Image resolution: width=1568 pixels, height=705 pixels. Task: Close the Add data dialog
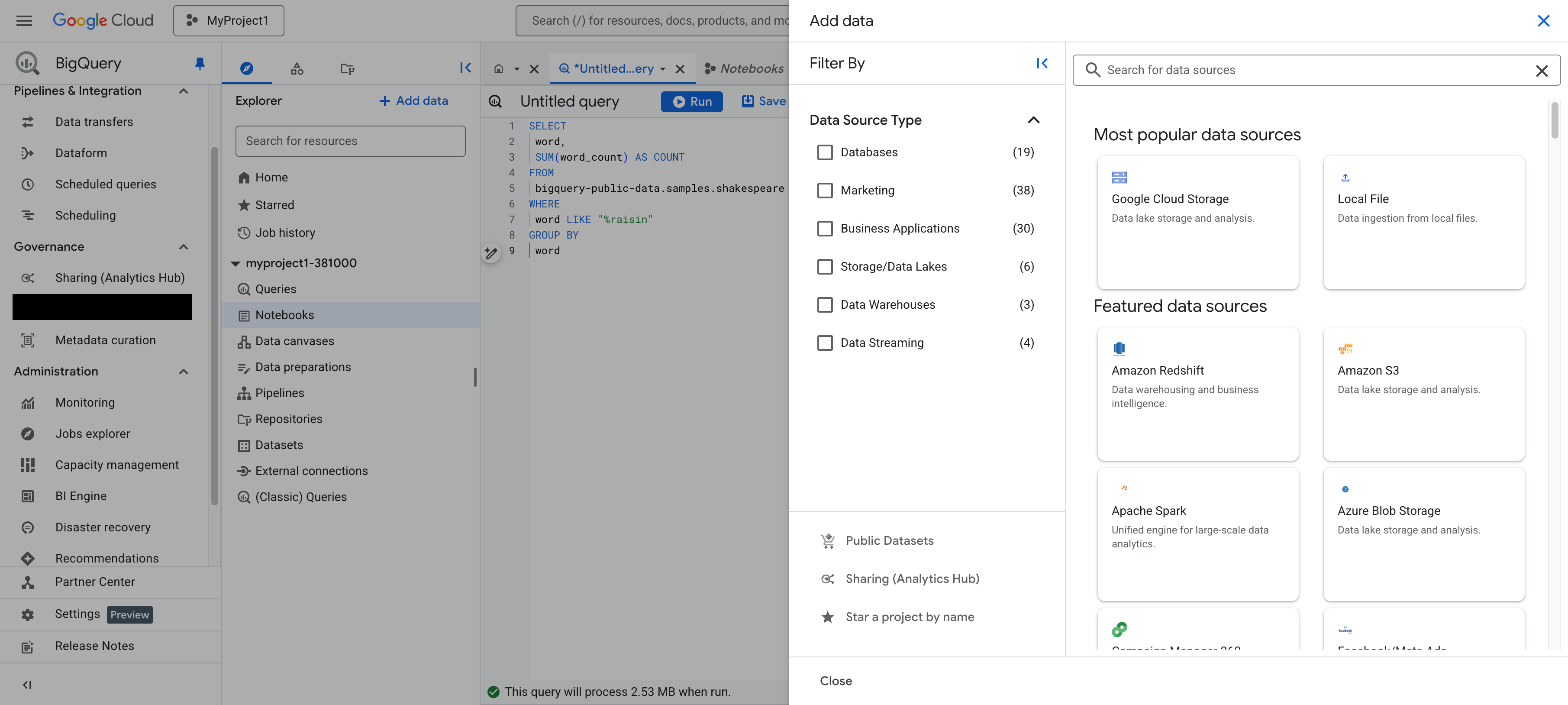pyautogui.click(x=1544, y=20)
